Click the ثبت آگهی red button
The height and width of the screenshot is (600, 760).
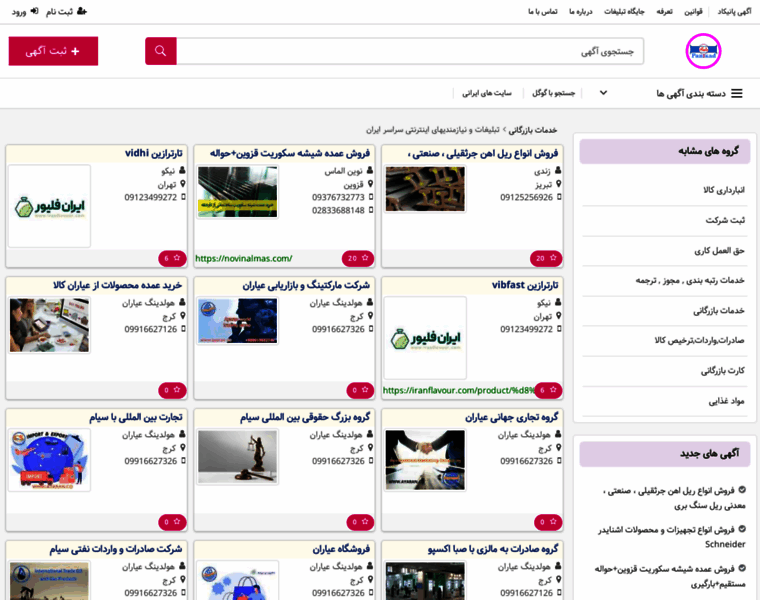coord(53,51)
